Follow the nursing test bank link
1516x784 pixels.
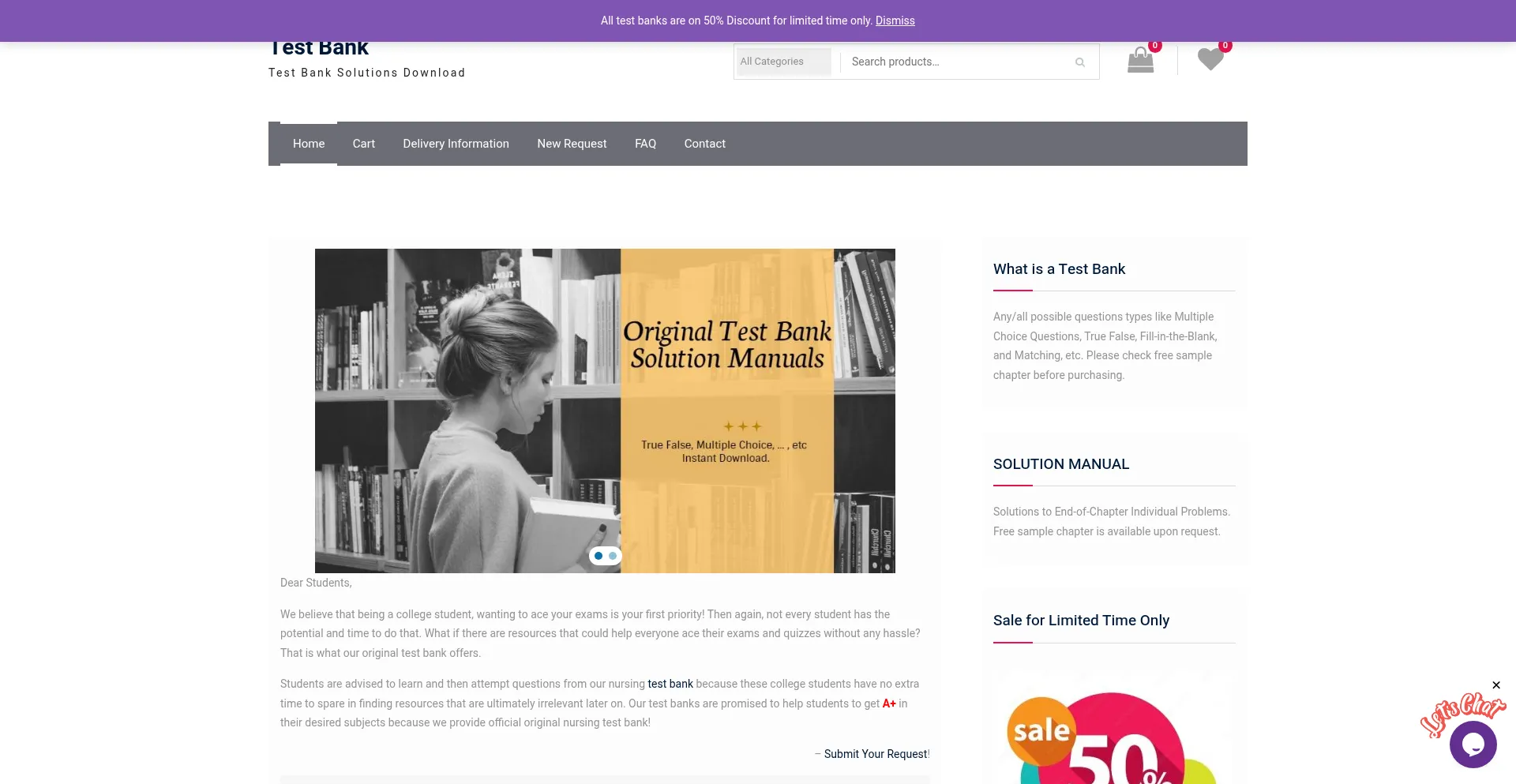point(670,684)
